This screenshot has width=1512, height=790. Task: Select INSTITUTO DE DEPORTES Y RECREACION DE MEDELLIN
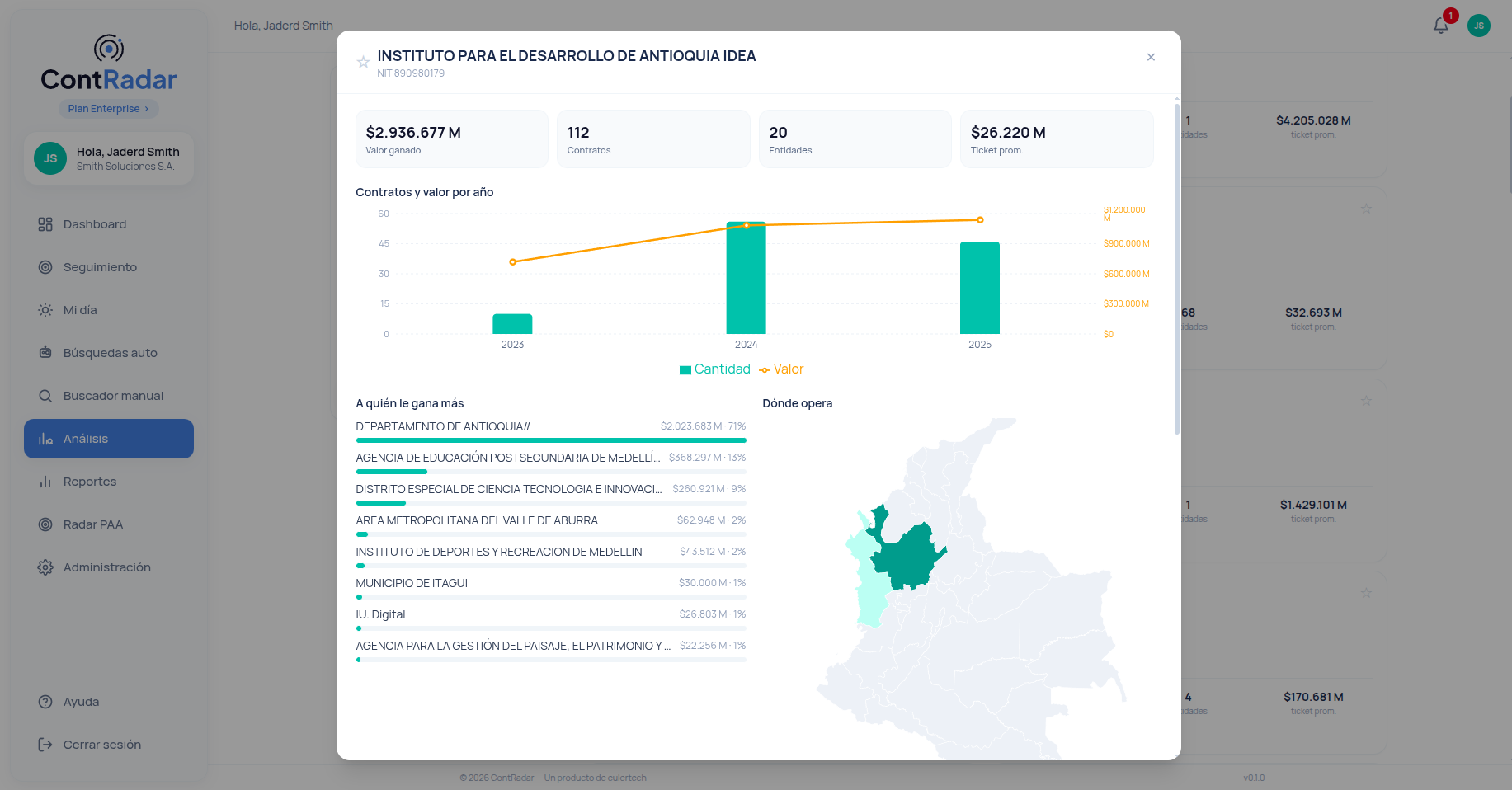point(551,557)
